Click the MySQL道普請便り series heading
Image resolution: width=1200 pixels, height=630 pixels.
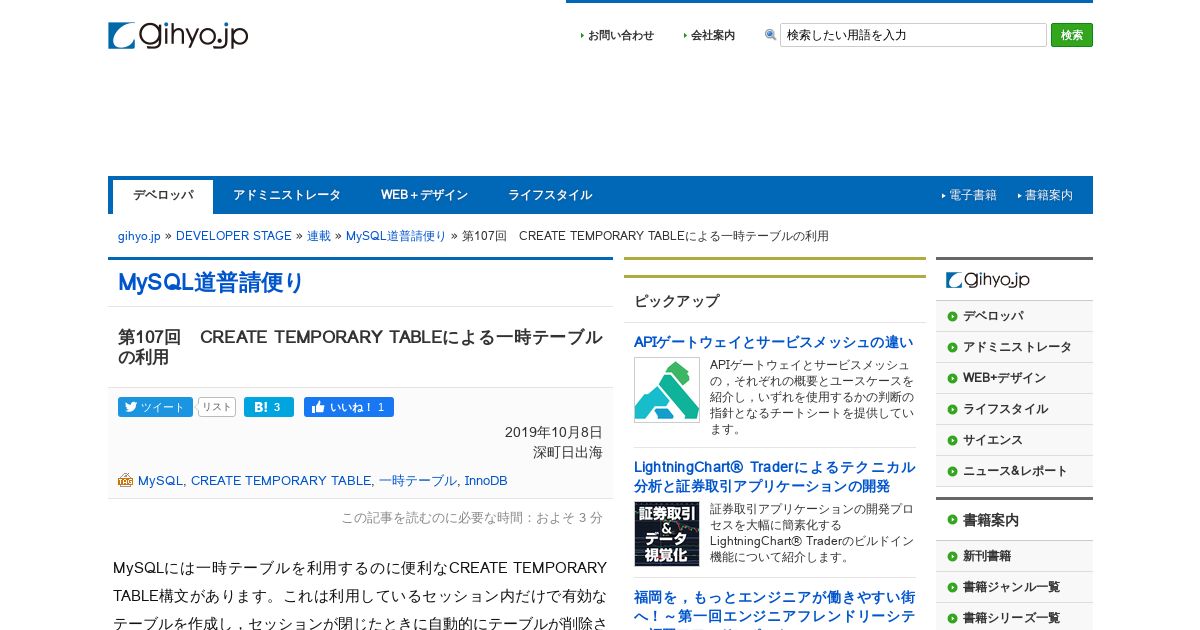pos(211,283)
